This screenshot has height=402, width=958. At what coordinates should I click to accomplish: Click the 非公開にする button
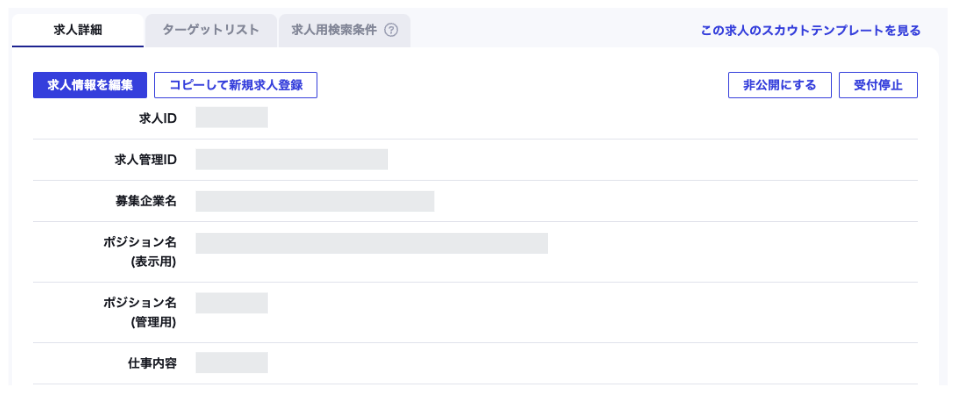coord(780,86)
